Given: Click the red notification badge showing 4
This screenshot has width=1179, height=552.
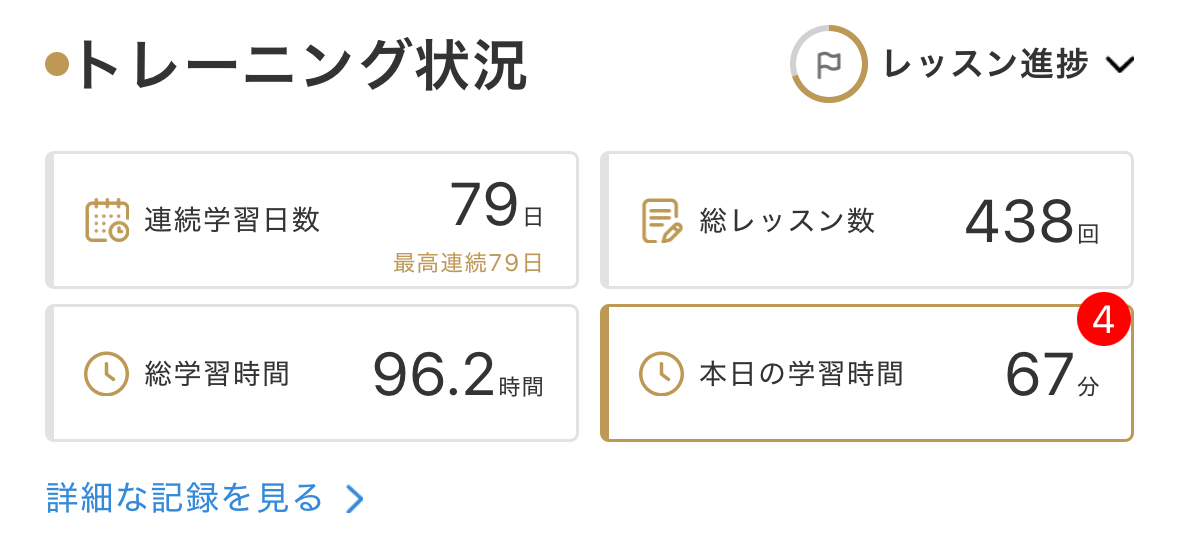Looking at the screenshot, I should [1103, 320].
